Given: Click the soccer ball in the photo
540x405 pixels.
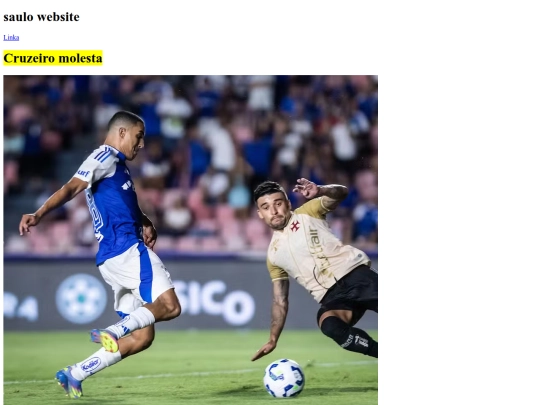Looking at the screenshot, I should pos(284,378).
